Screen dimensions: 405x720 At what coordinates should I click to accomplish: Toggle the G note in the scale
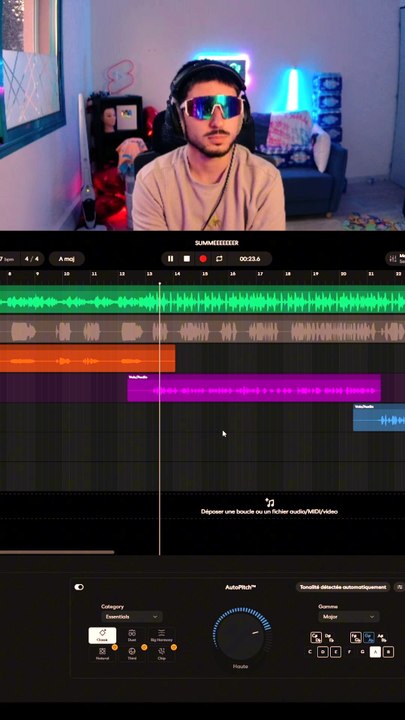[362, 652]
